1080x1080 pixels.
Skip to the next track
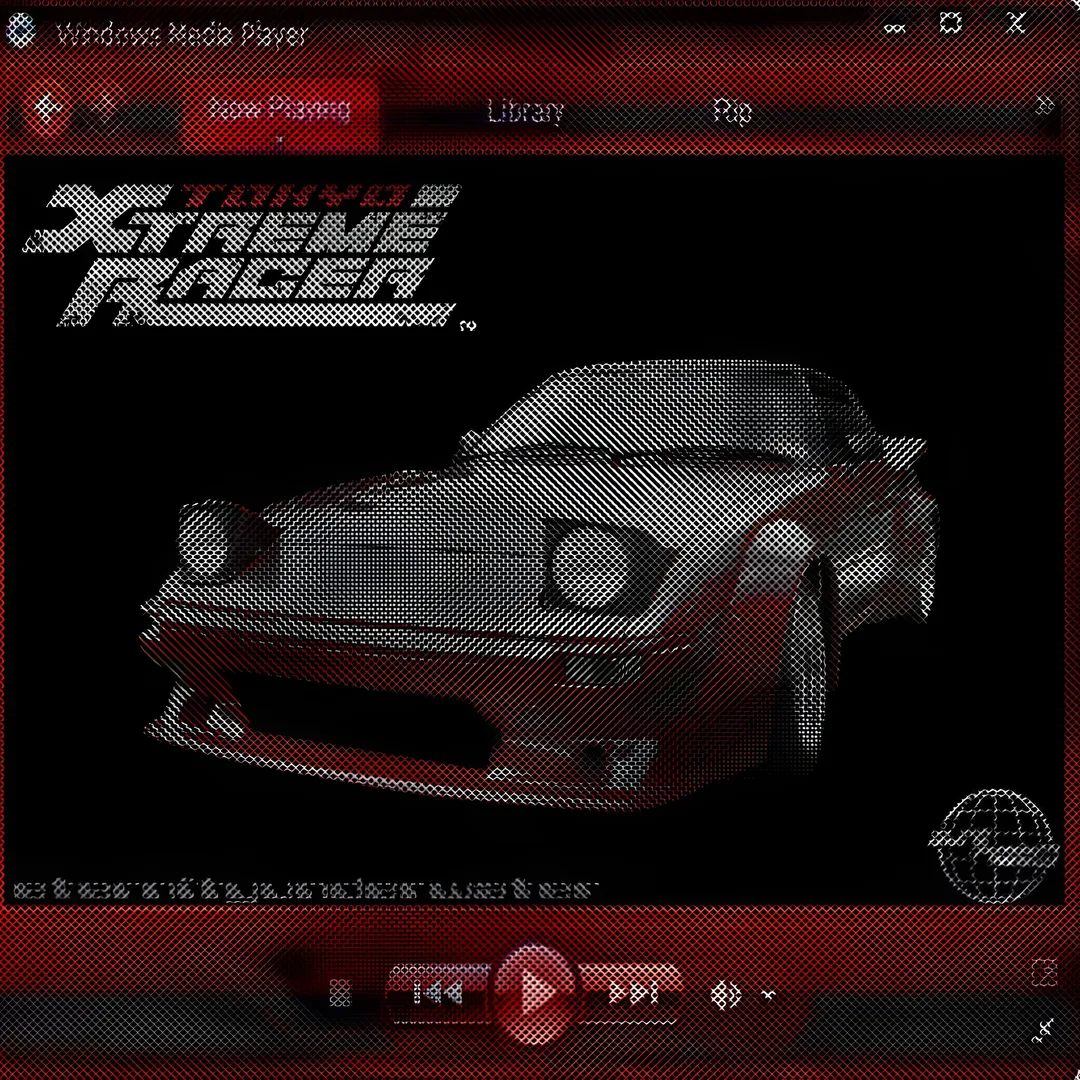pyautogui.click(x=630, y=993)
